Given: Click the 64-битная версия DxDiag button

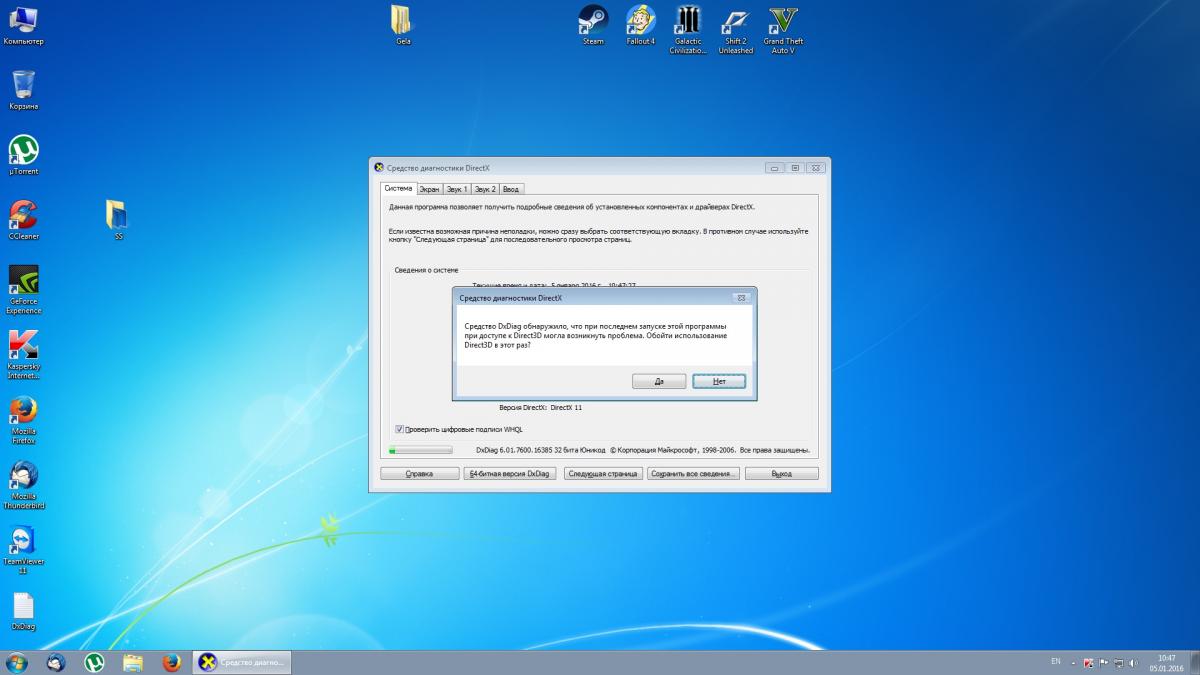Looking at the screenshot, I should point(510,473).
